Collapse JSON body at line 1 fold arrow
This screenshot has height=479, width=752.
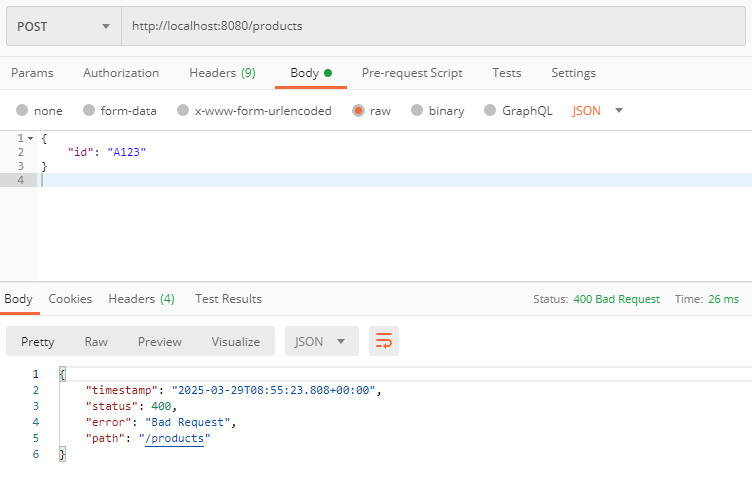tap(31, 139)
